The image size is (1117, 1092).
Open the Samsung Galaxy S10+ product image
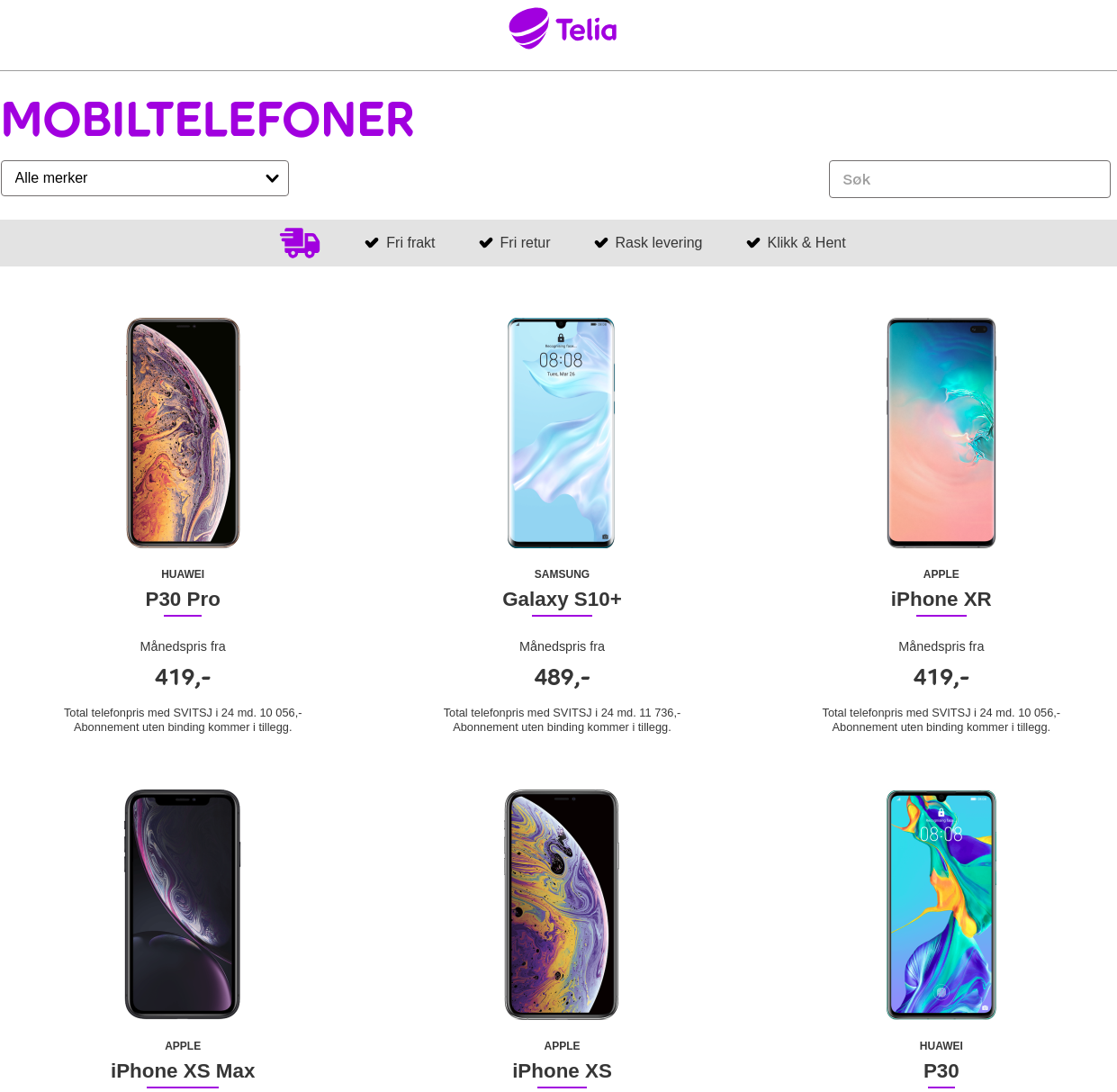click(562, 432)
